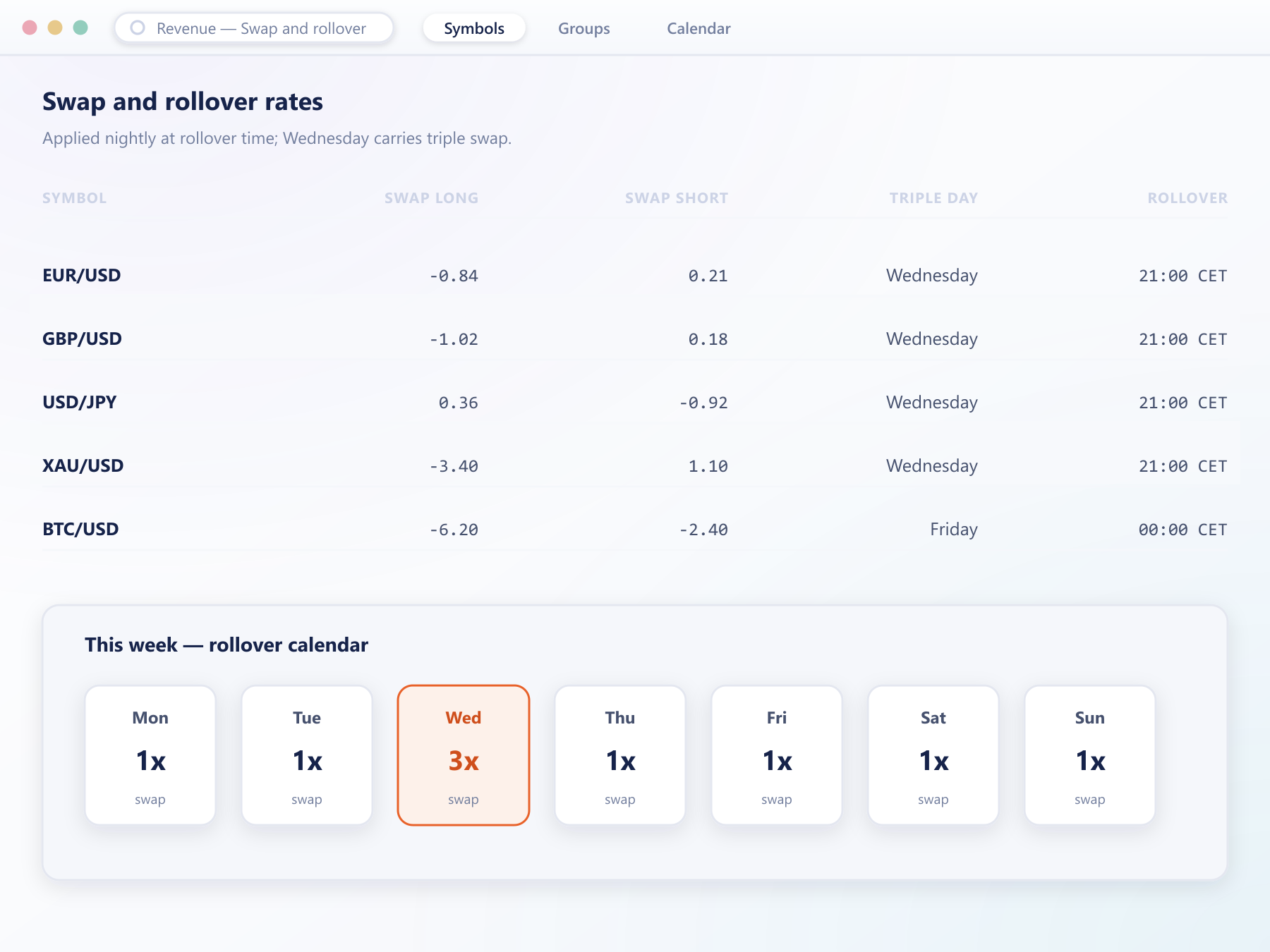Click GBP/USD swap long value -1.02
This screenshot has width=1270, height=952.
coord(454,339)
